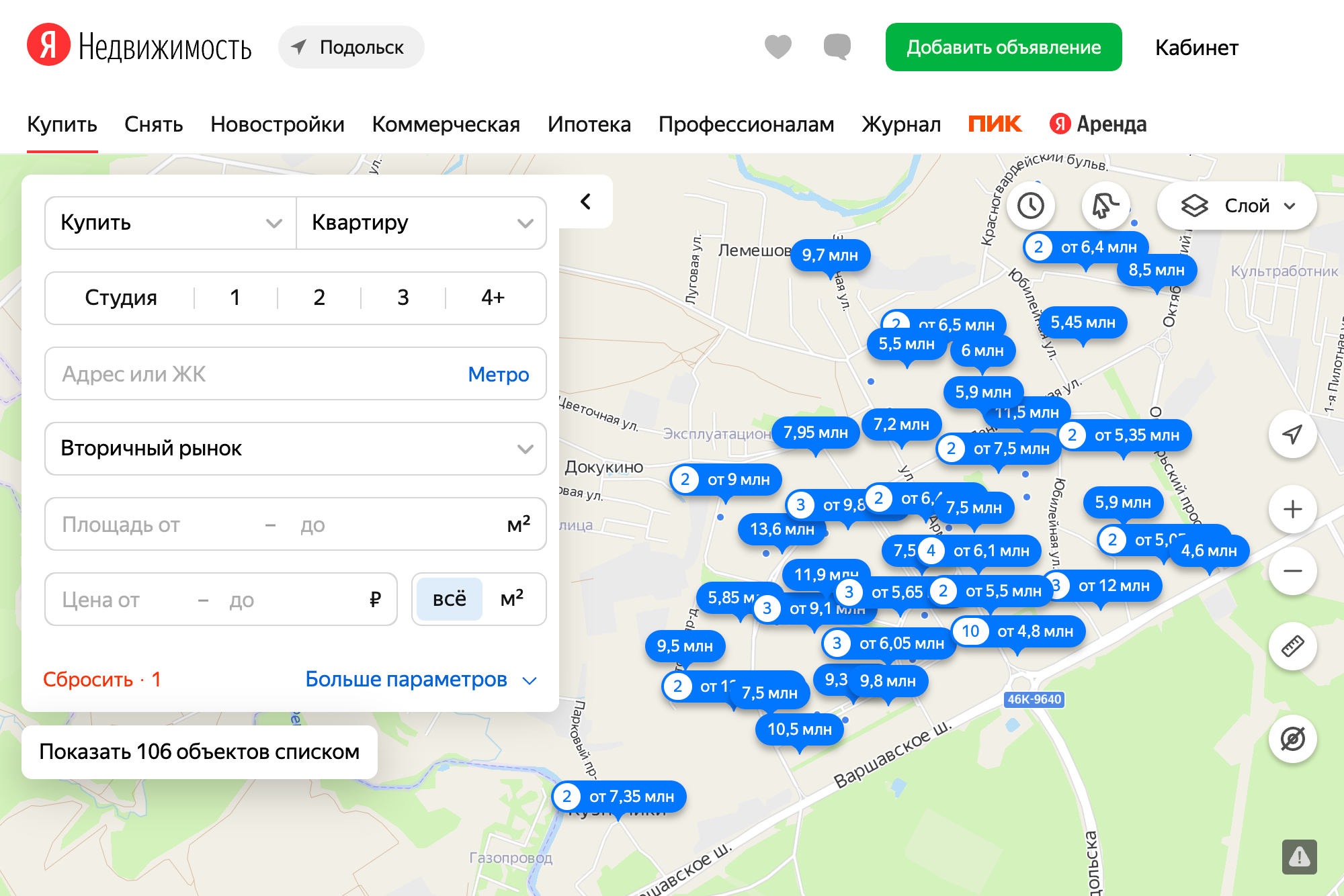The width and height of the screenshot is (1344, 896).
Task: Collapse the filter panel arrow
Action: click(x=586, y=201)
